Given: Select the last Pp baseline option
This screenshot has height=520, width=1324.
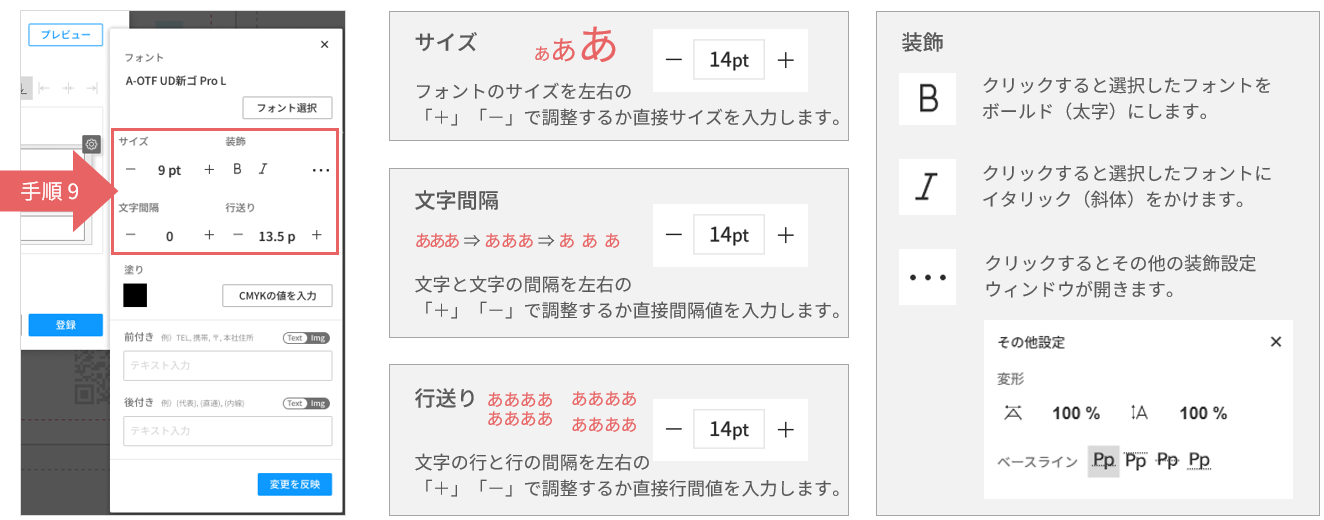Looking at the screenshot, I should click(x=1199, y=460).
